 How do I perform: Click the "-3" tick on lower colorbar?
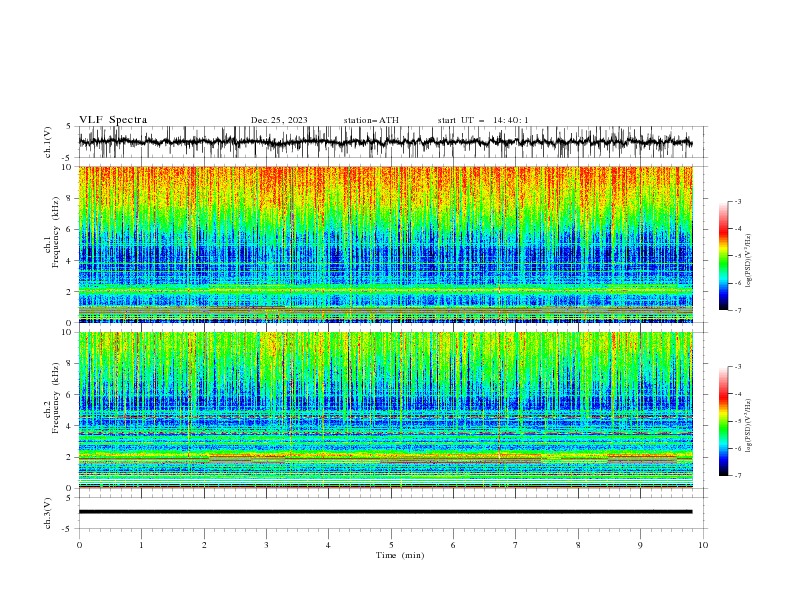click(737, 367)
